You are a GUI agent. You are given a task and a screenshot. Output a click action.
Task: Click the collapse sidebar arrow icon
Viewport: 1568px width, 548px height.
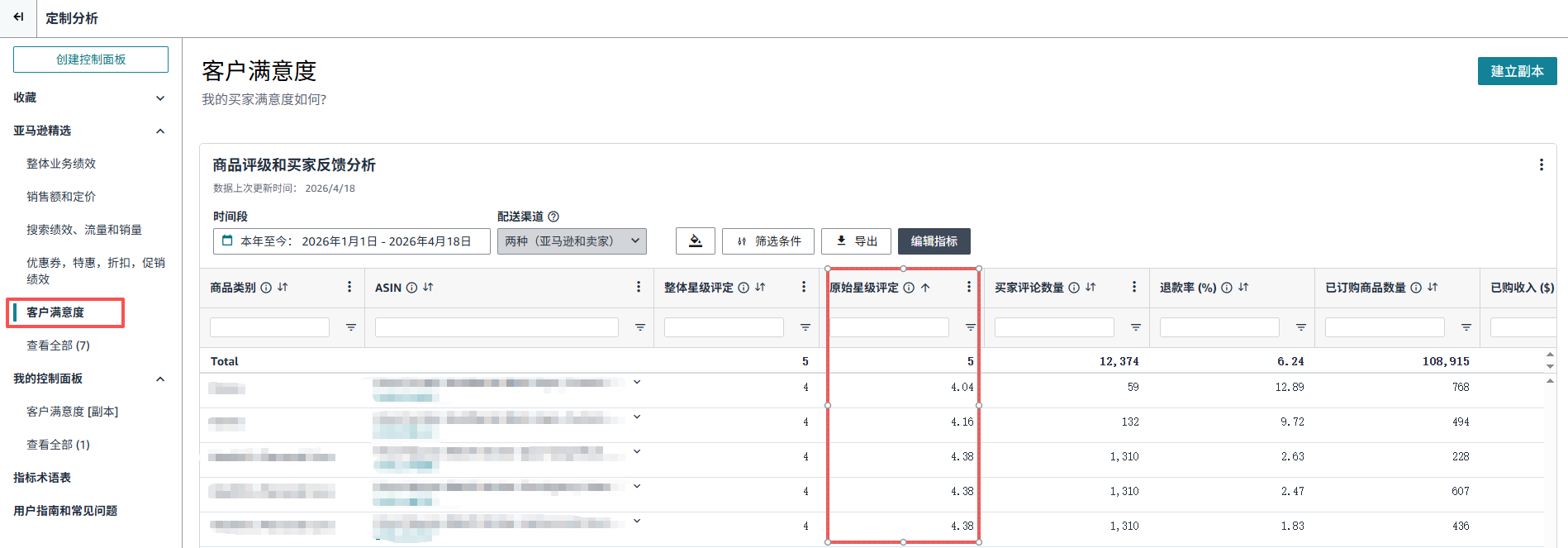pyautogui.click(x=18, y=17)
